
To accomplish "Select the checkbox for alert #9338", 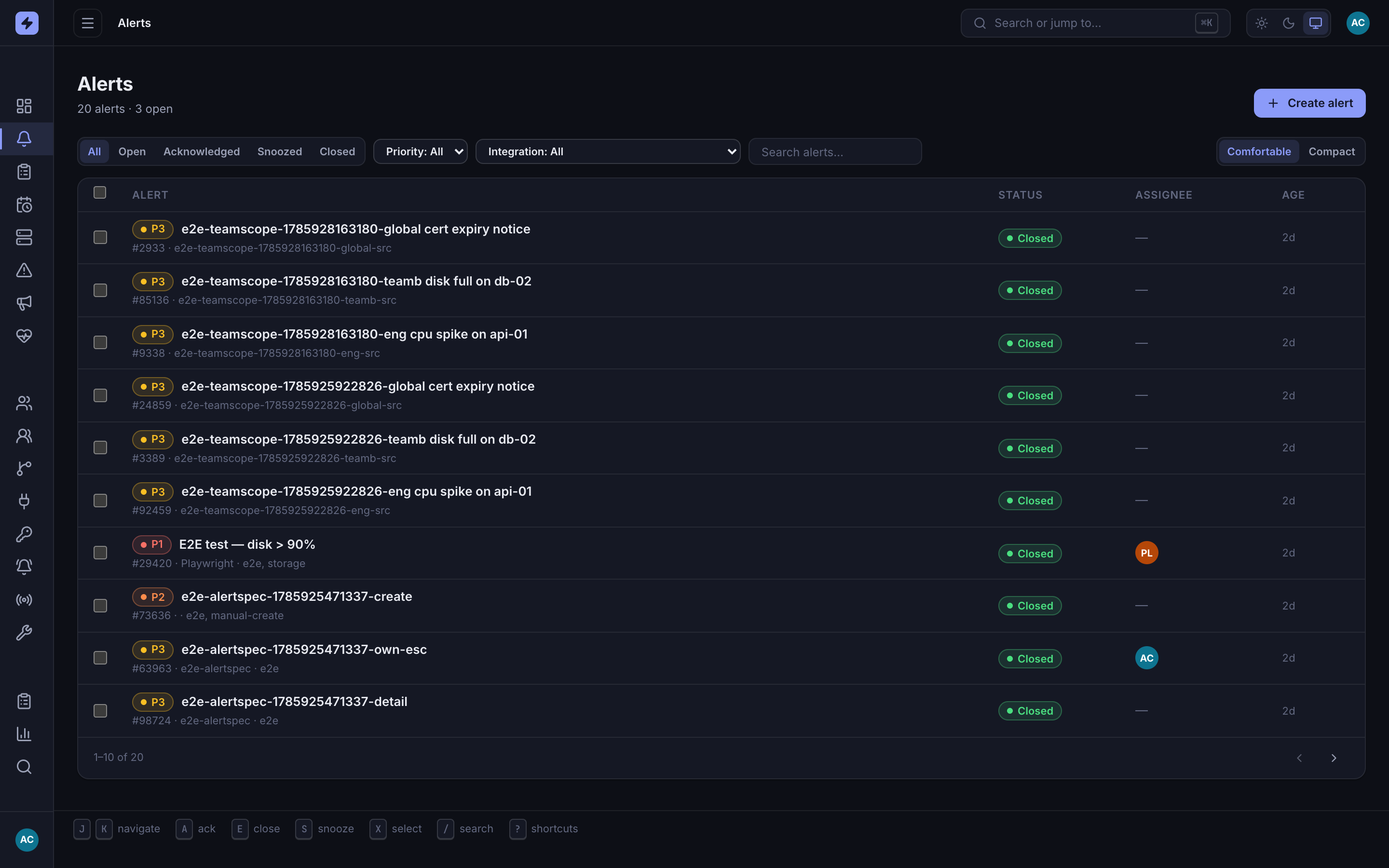I will coord(100,342).
